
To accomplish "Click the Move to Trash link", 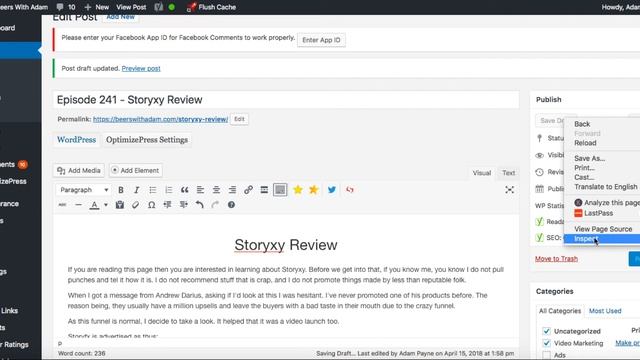I will 556,259.
